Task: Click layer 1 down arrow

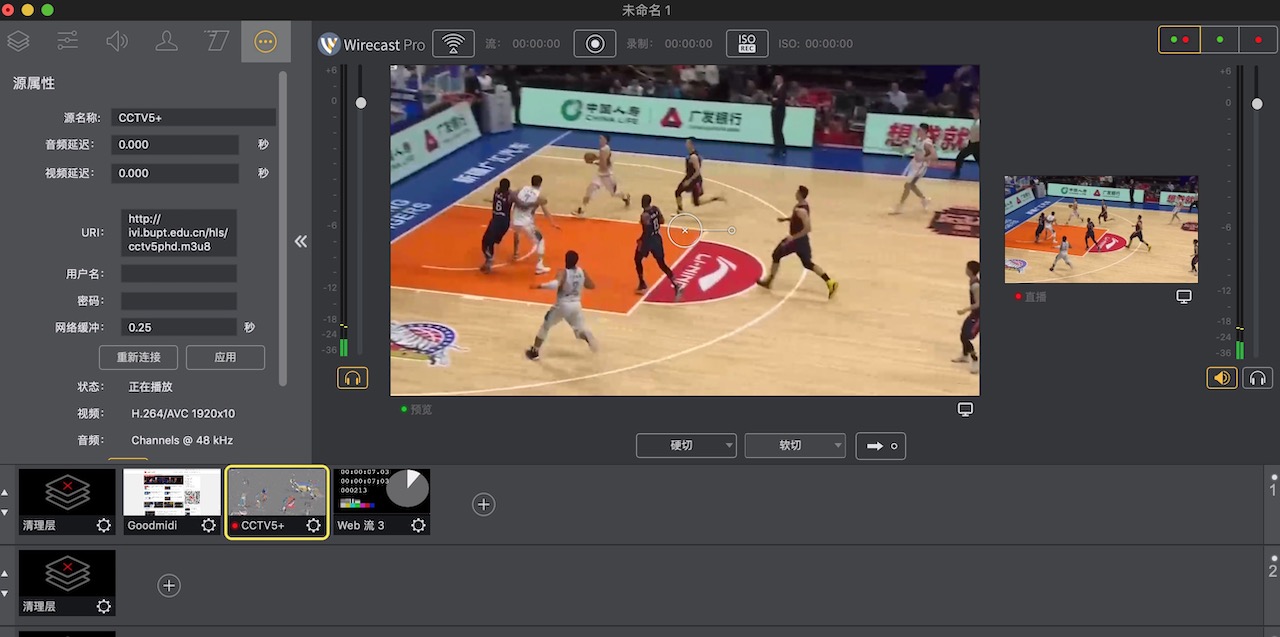Action: 5,512
